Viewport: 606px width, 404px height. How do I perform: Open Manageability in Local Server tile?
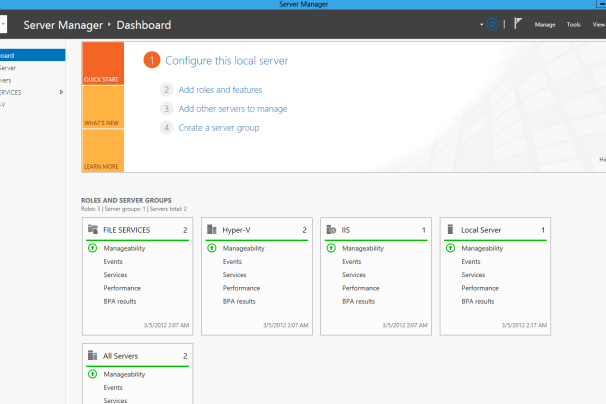(x=482, y=248)
